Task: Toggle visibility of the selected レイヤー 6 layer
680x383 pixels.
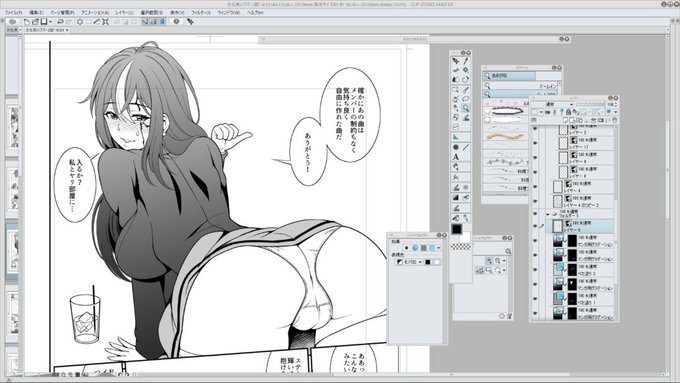Action: [x=535, y=226]
